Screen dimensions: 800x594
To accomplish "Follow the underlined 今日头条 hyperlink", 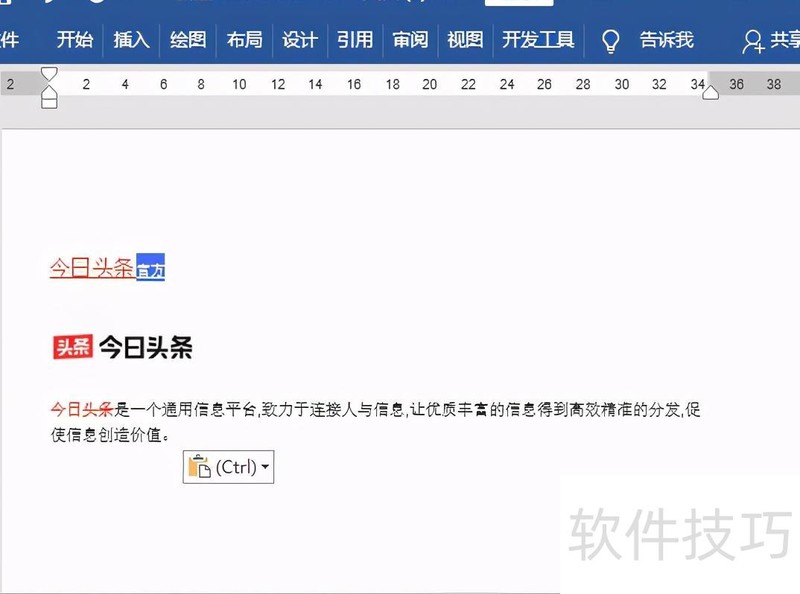I will coord(91,268).
